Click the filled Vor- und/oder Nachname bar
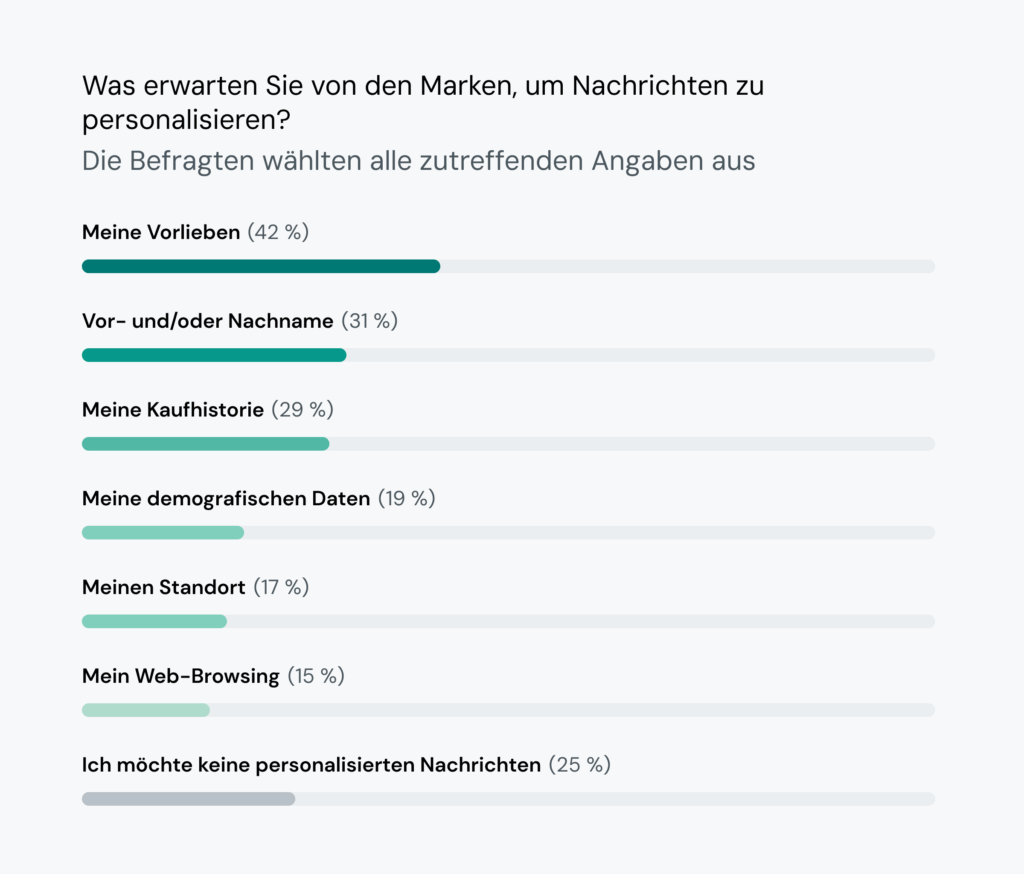Viewport: 1024px width, 874px height. pos(213,355)
